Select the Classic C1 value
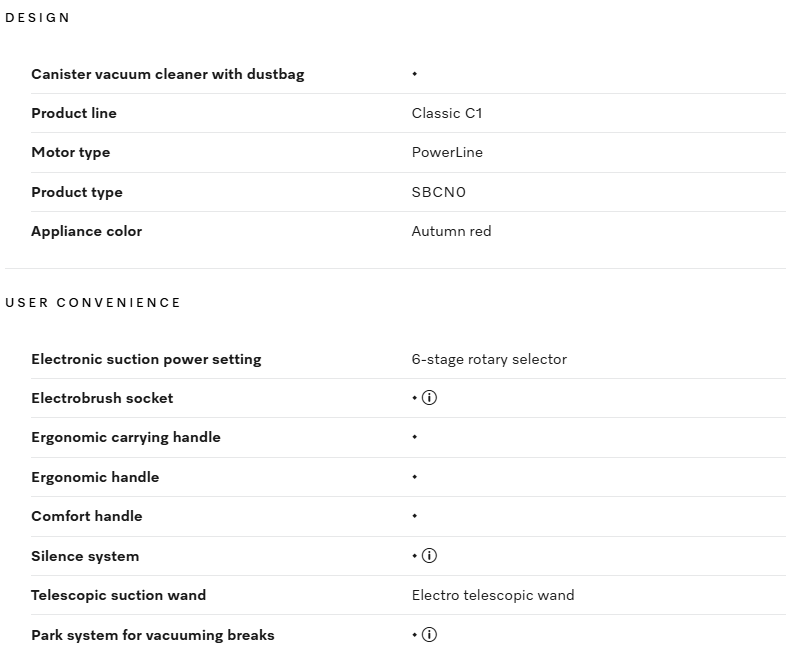 (447, 113)
